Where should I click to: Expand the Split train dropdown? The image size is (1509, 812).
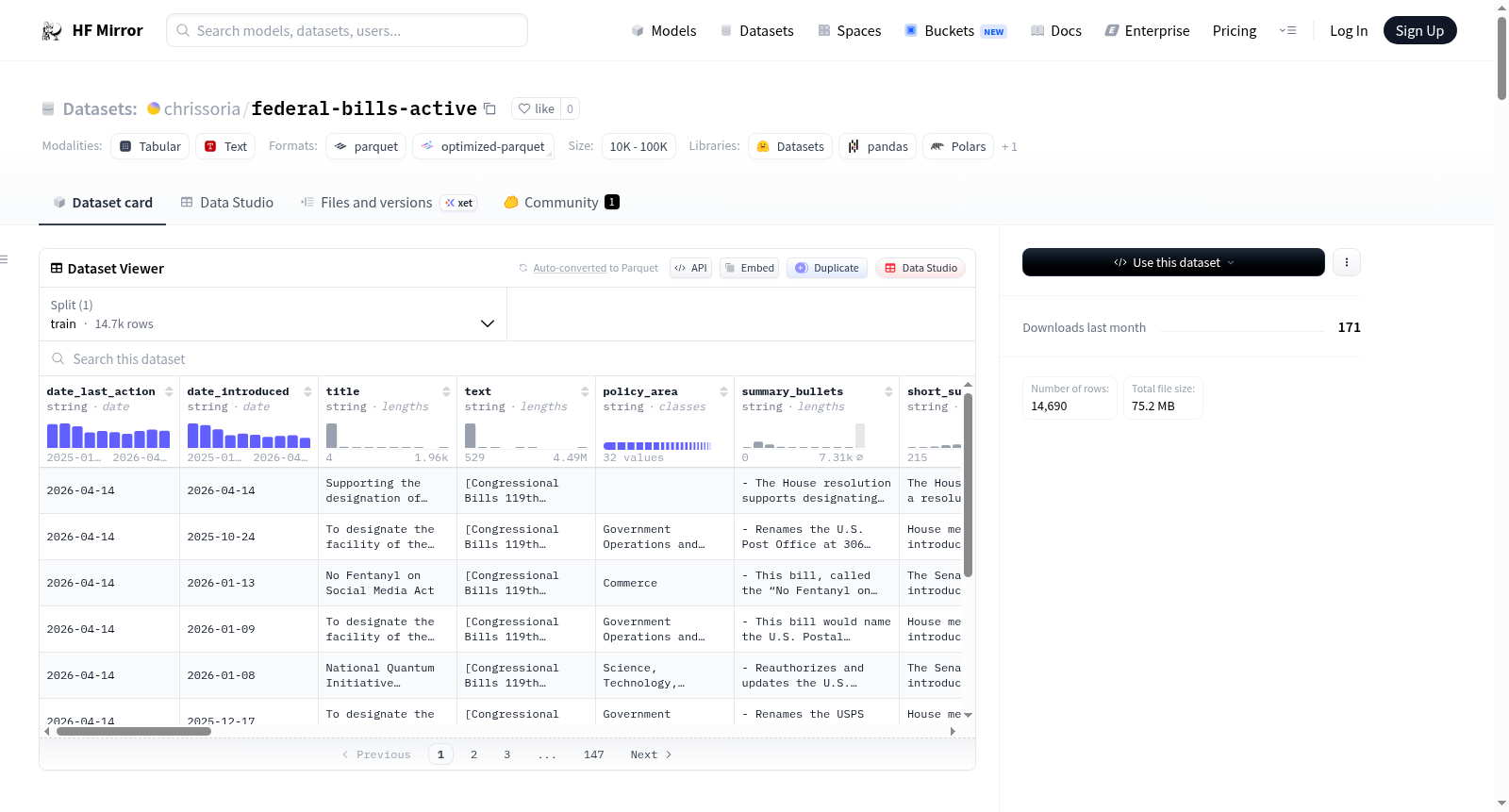[x=274, y=314]
